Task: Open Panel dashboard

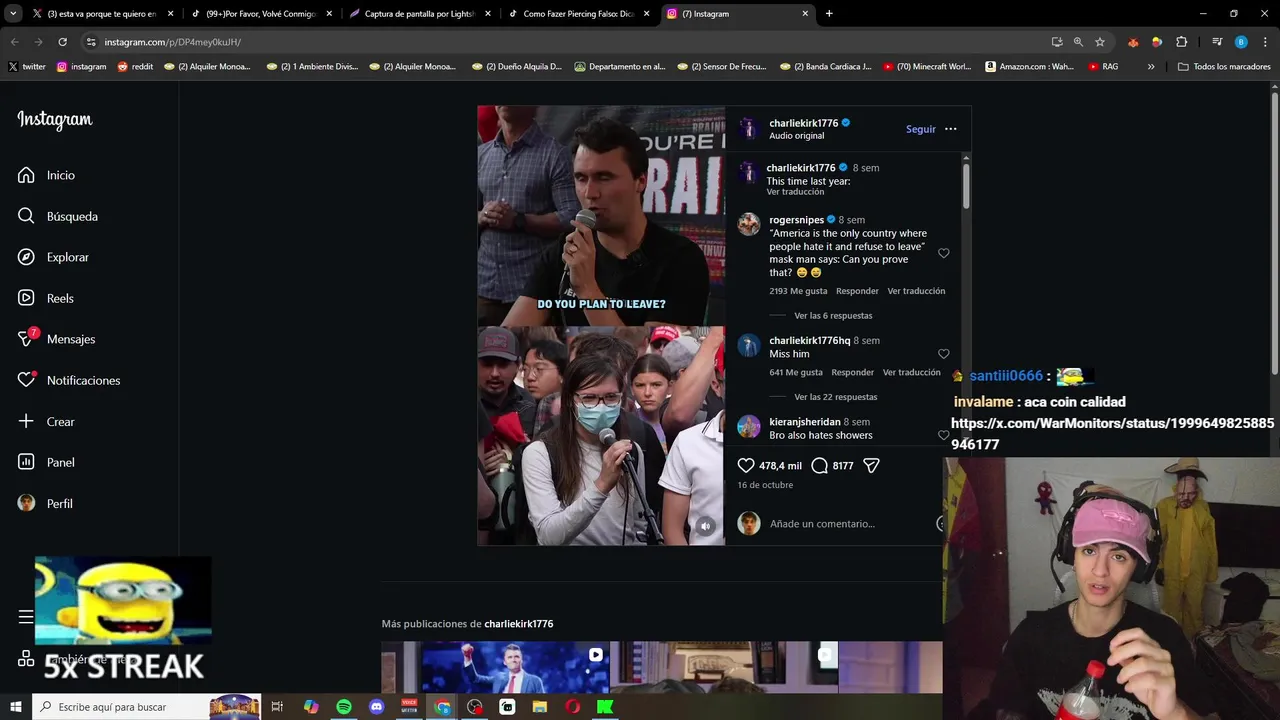Action: tap(47, 462)
